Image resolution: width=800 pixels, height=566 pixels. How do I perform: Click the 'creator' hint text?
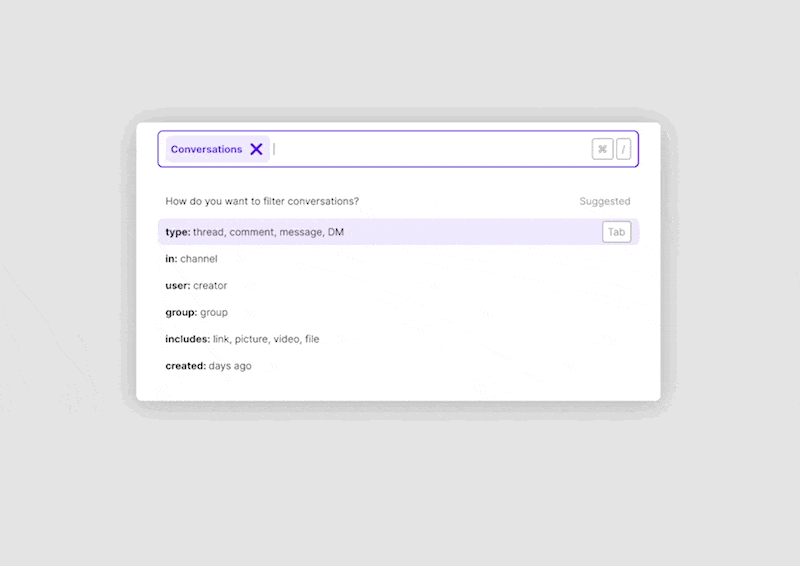(210, 286)
